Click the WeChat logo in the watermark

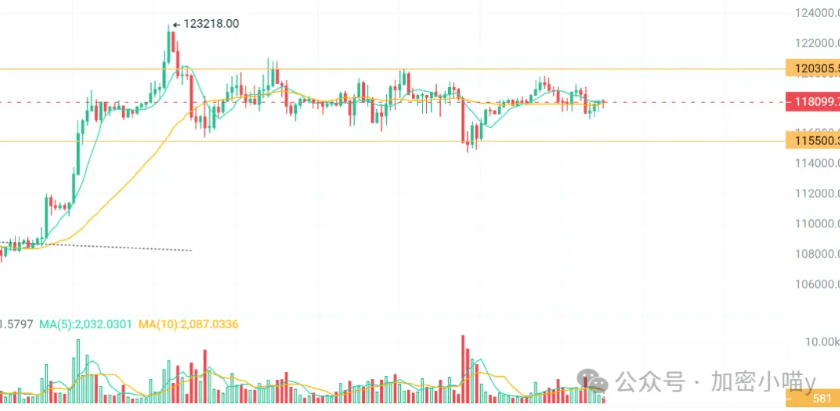(x=592, y=382)
